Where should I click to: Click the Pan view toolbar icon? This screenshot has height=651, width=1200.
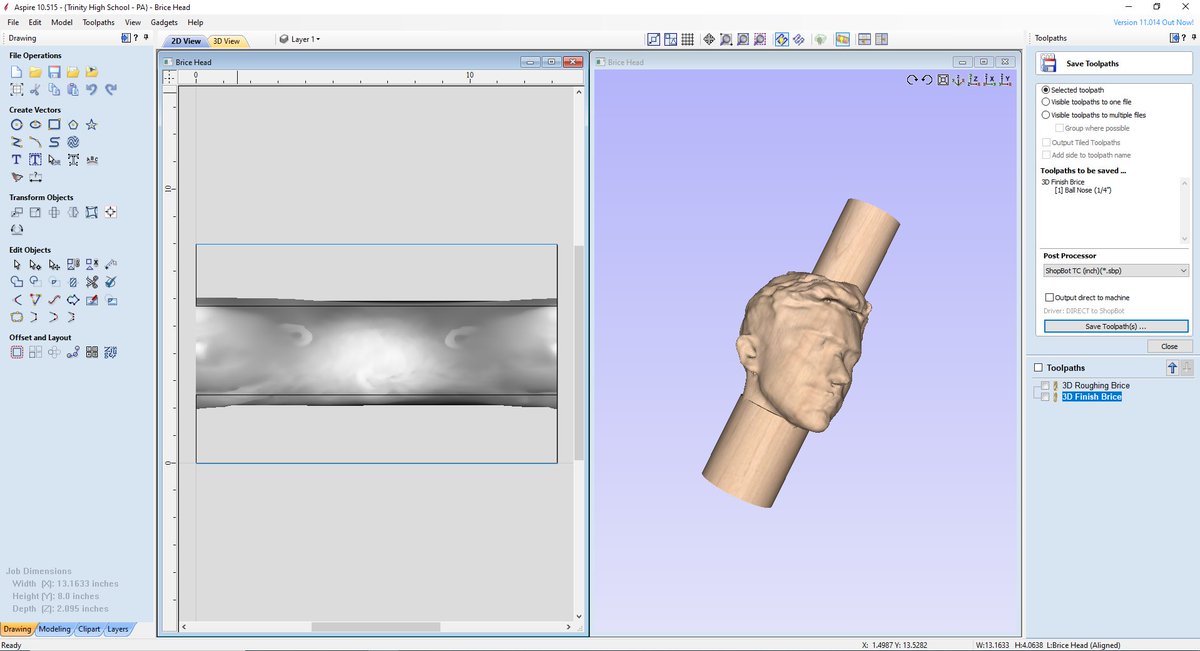pos(709,39)
